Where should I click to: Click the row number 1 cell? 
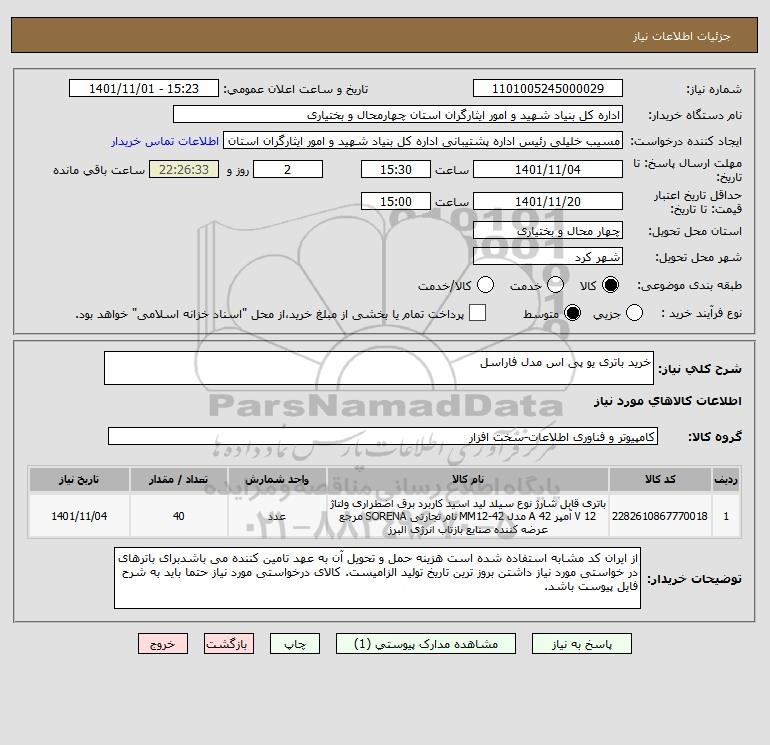click(726, 516)
